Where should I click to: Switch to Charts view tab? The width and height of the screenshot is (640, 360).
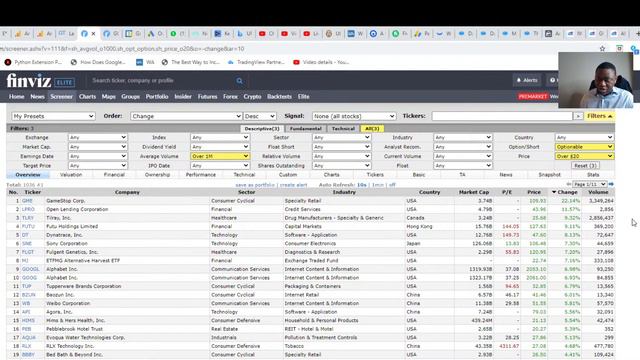(x=331, y=175)
